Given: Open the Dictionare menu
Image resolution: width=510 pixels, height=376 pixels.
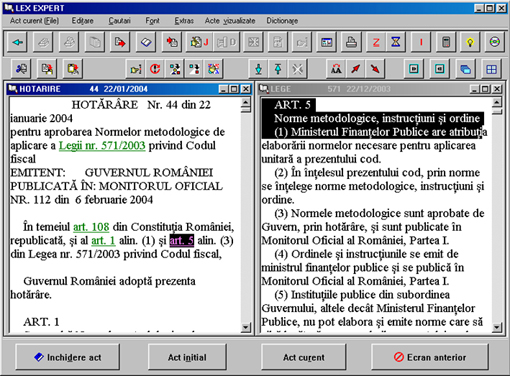Looking at the screenshot, I should coord(282,21).
